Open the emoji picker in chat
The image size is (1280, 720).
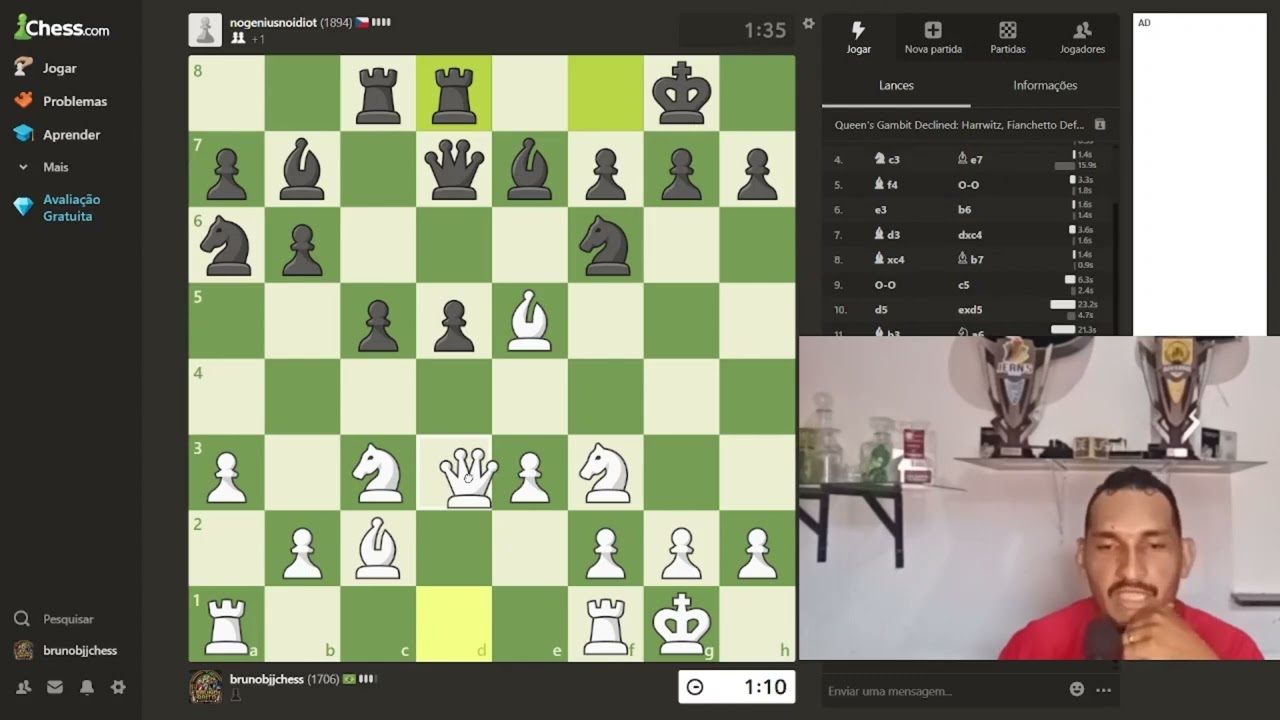(x=1077, y=689)
